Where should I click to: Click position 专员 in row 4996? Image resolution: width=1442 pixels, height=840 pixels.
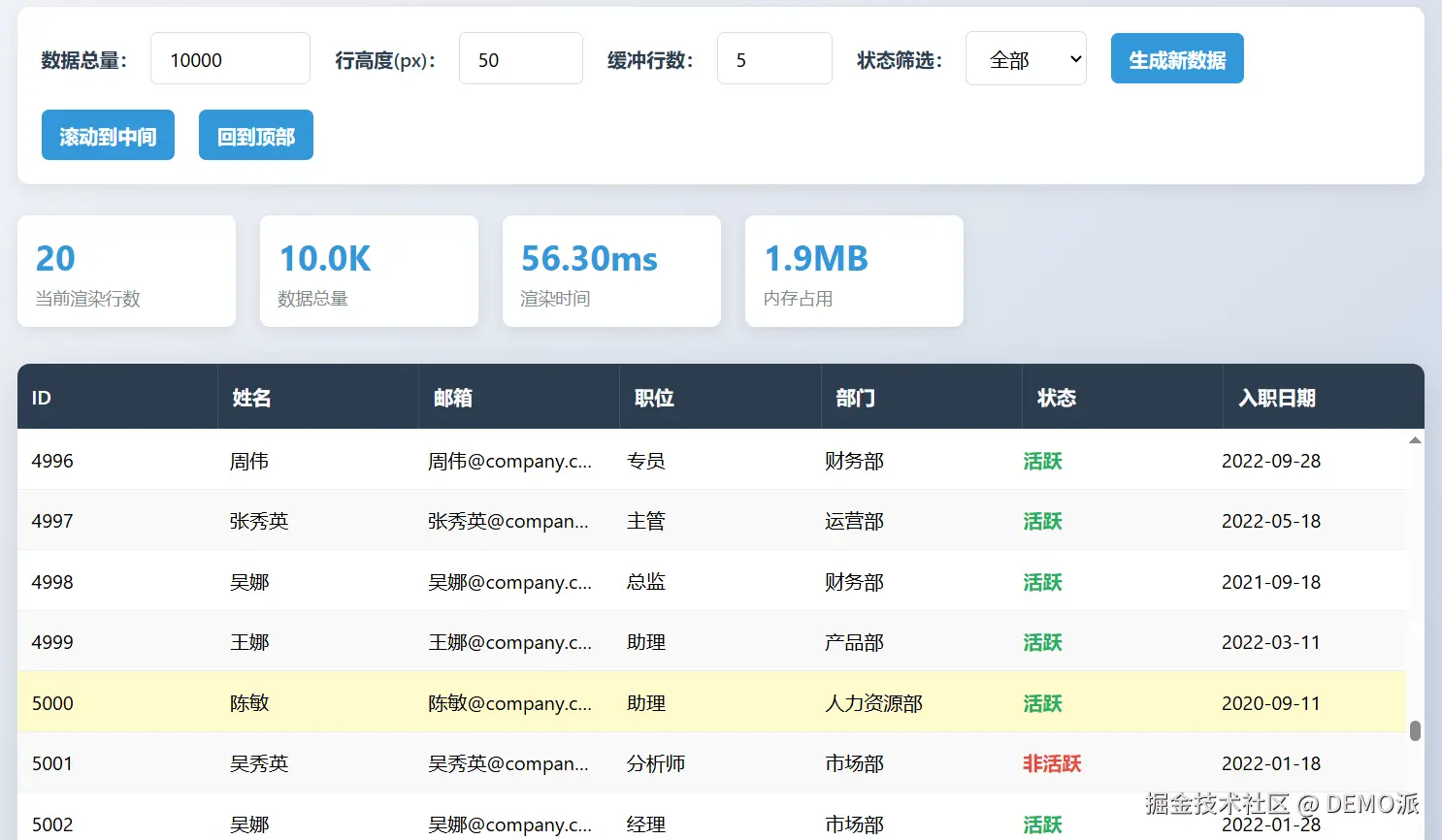click(x=646, y=461)
